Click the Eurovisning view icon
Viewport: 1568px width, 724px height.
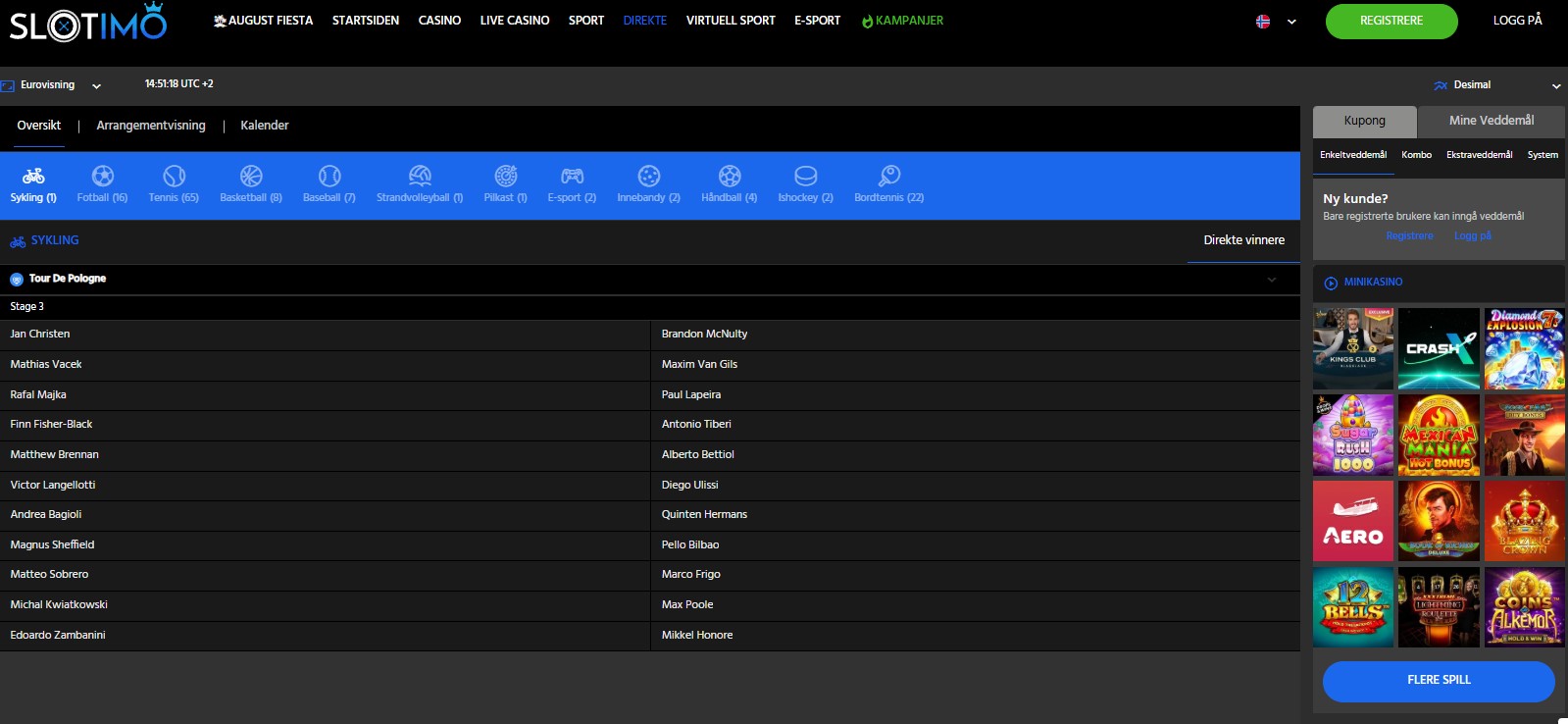[8, 85]
